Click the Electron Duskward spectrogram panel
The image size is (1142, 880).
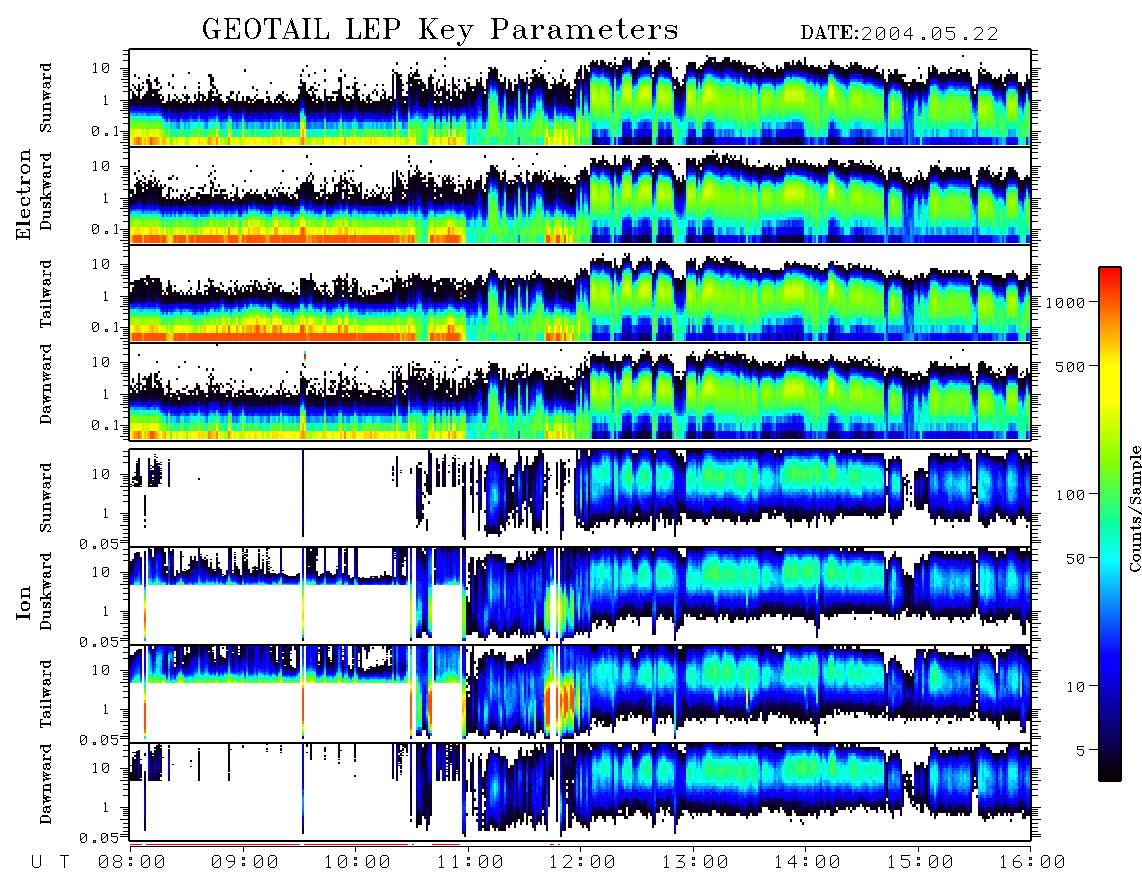point(580,195)
